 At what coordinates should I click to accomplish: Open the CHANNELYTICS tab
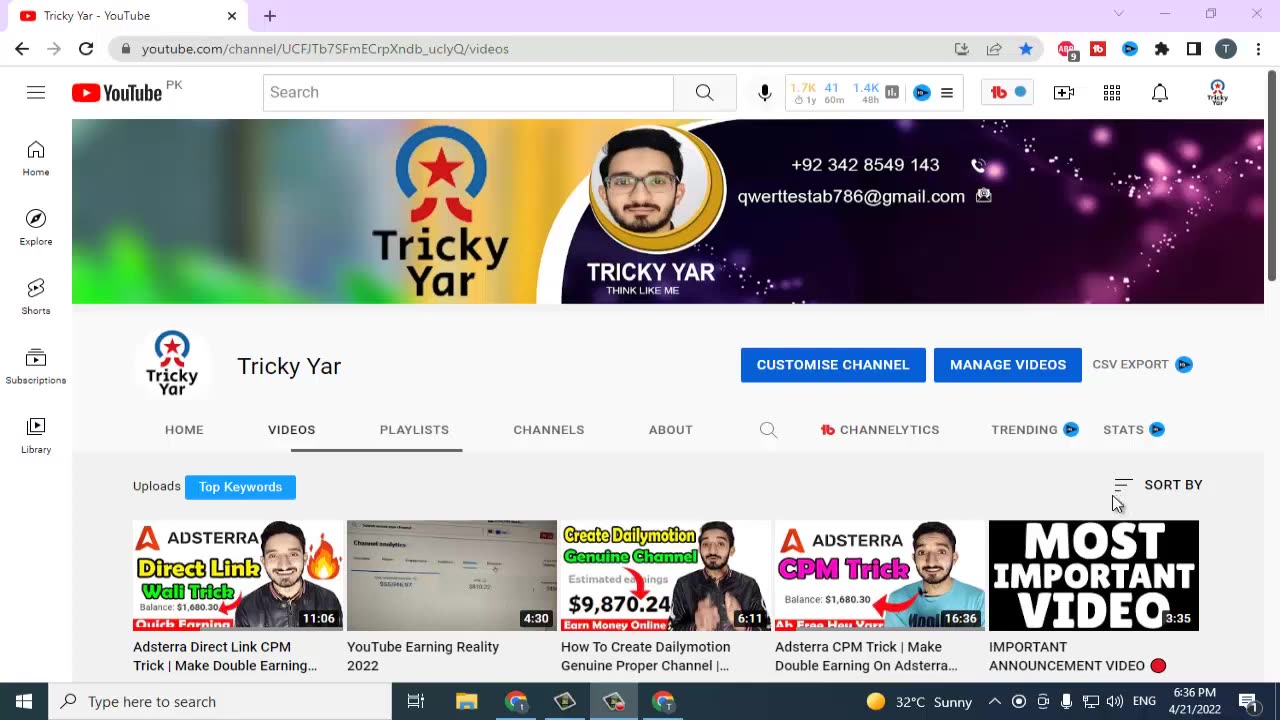[880, 430]
